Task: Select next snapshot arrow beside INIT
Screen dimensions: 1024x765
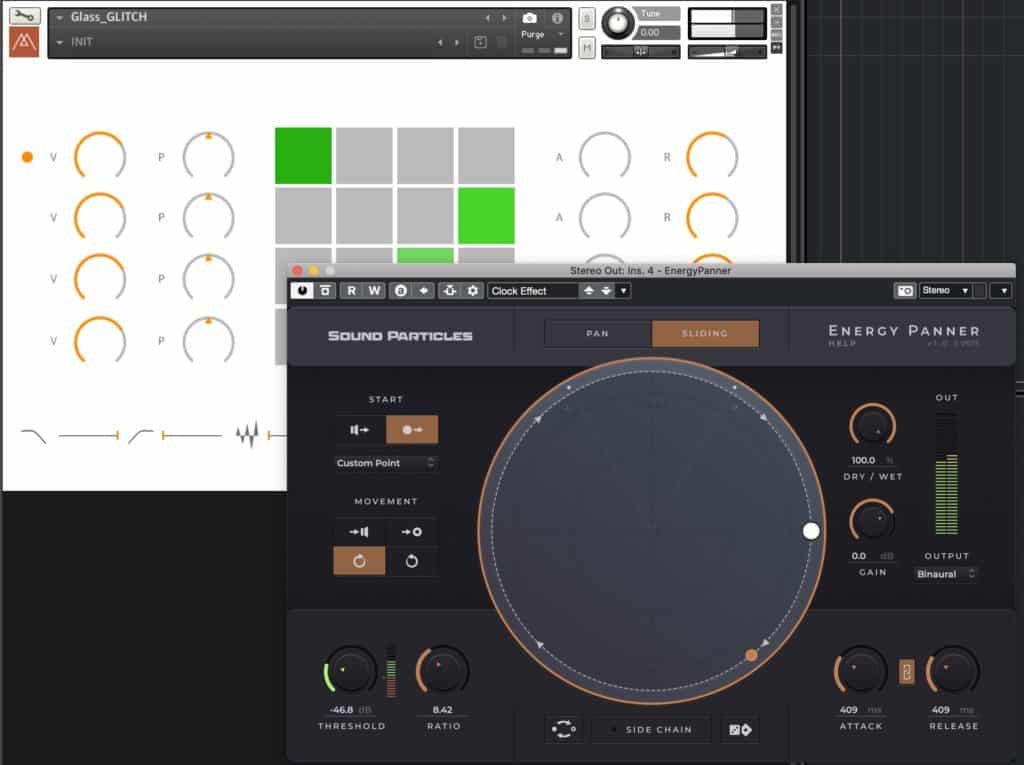Action: (x=456, y=42)
